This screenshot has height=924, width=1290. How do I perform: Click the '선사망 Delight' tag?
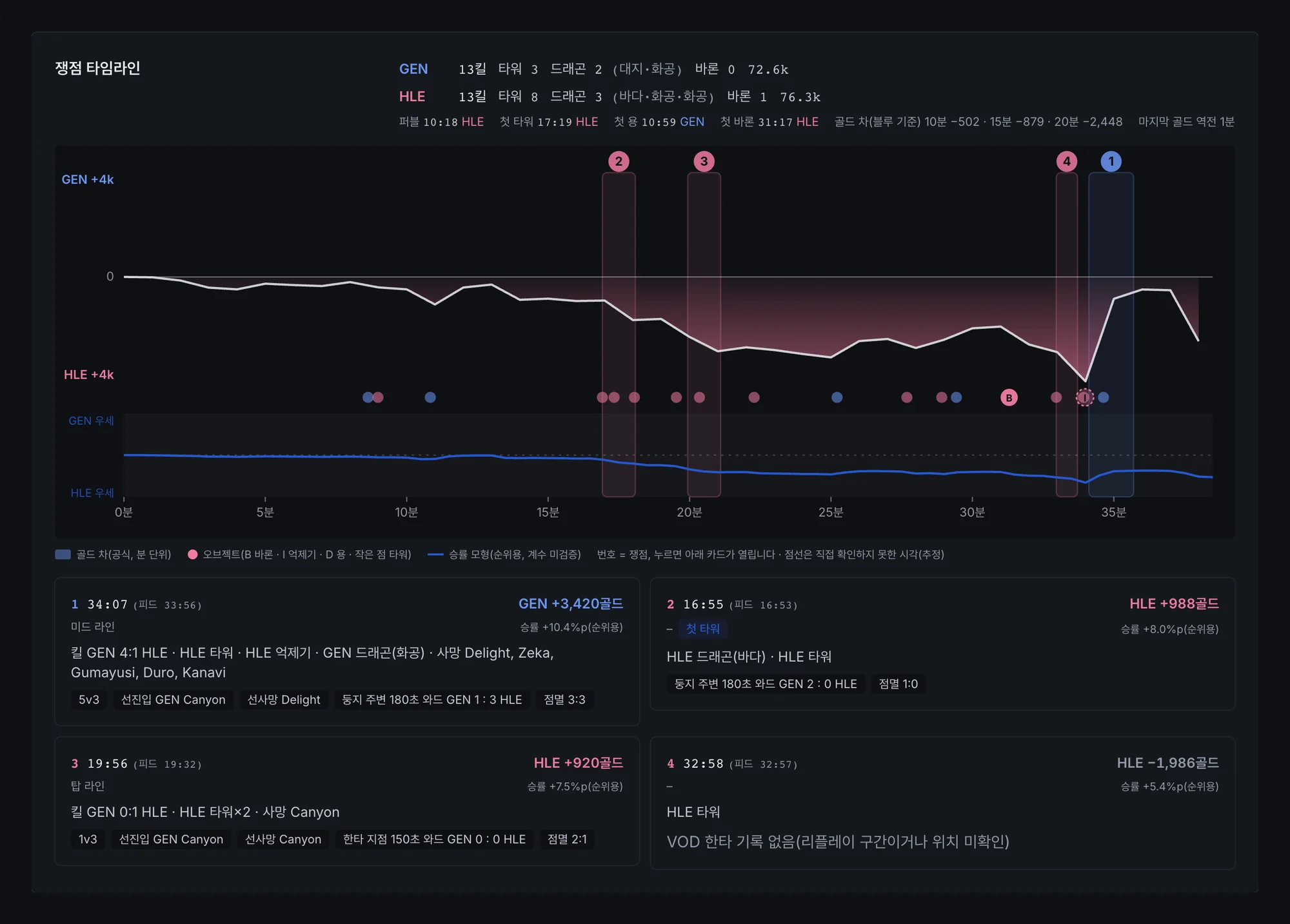tap(284, 700)
